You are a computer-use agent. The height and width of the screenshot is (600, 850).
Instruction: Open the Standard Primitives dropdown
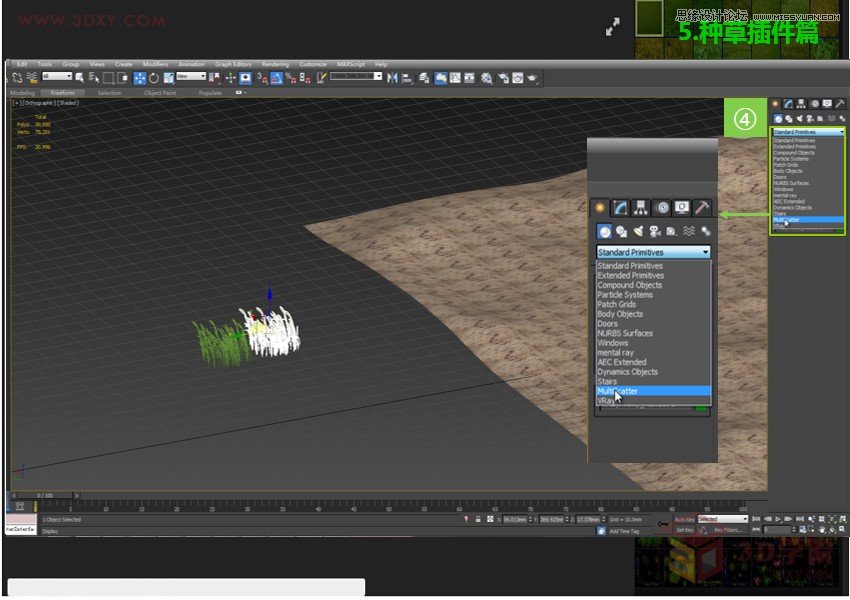[652, 251]
